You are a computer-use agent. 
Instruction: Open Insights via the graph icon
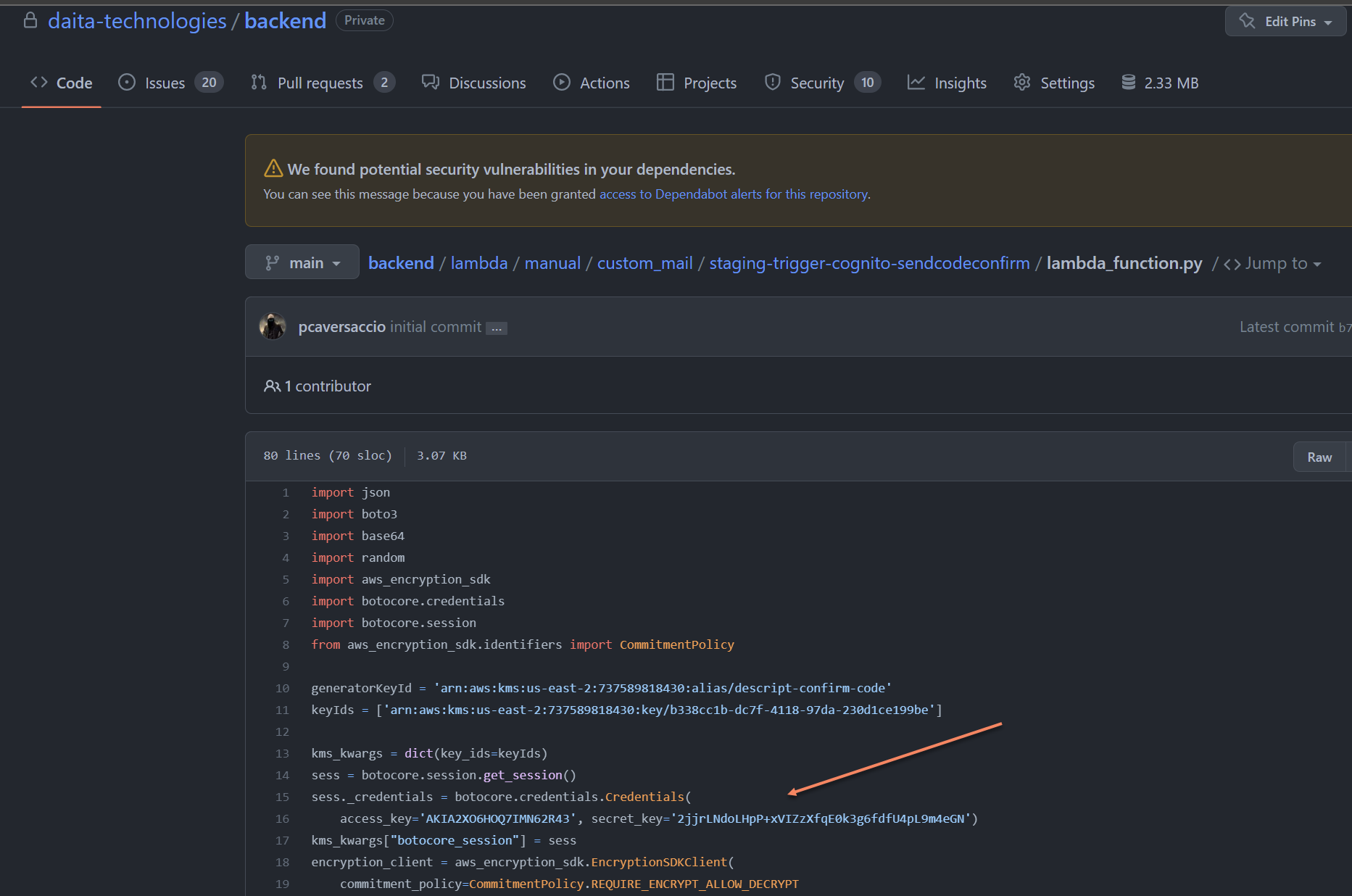point(917,83)
